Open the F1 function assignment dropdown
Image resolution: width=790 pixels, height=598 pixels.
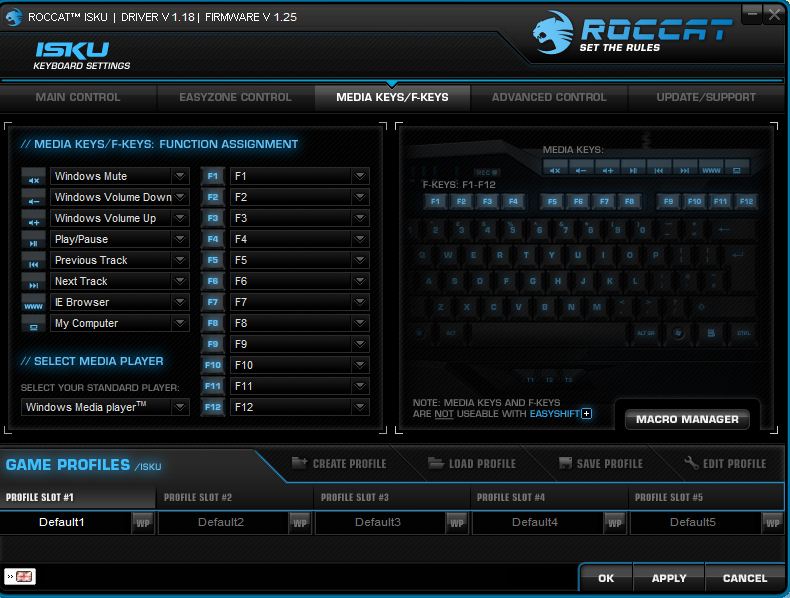point(360,176)
